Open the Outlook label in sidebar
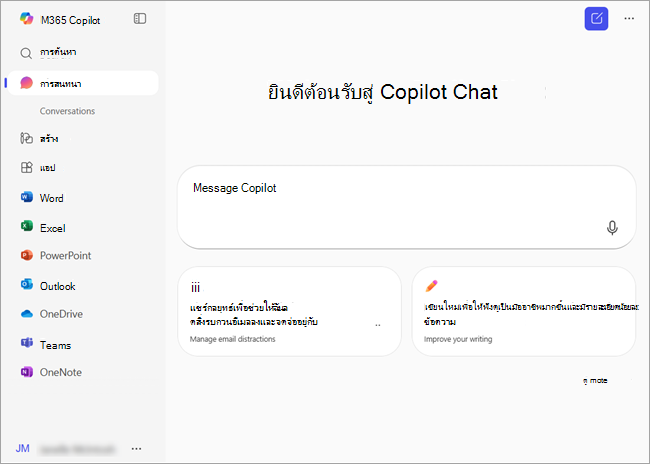The width and height of the screenshot is (650, 464). click(58, 286)
